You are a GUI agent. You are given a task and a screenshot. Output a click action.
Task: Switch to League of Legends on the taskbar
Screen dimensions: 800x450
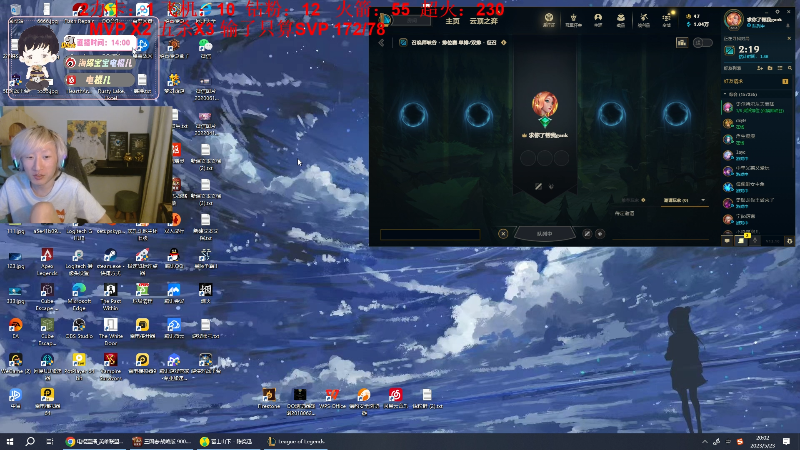click(296, 441)
